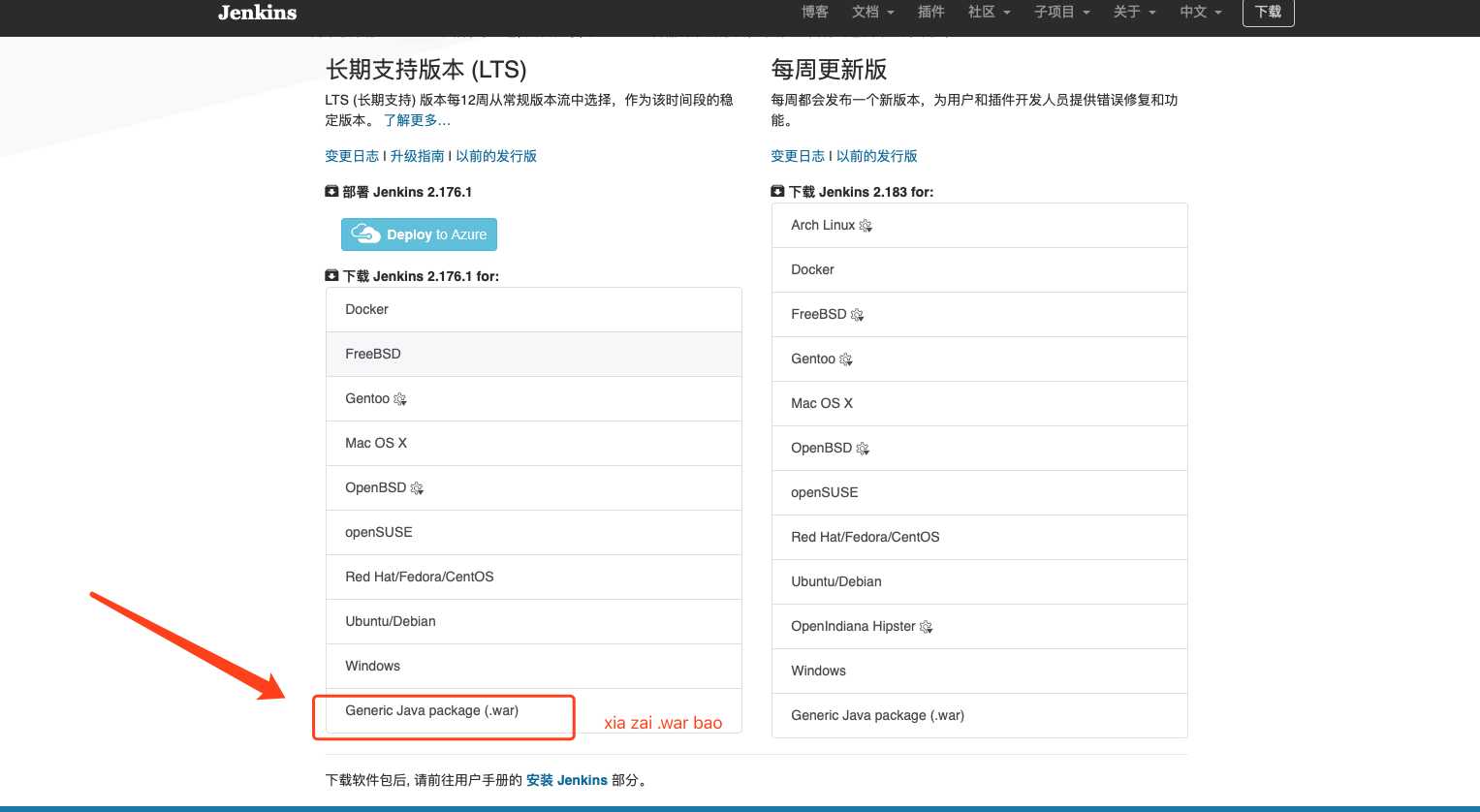This screenshot has height=812, width=1480.
Task: Click the cloud icon on Azure button
Action: (x=365, y=234)
